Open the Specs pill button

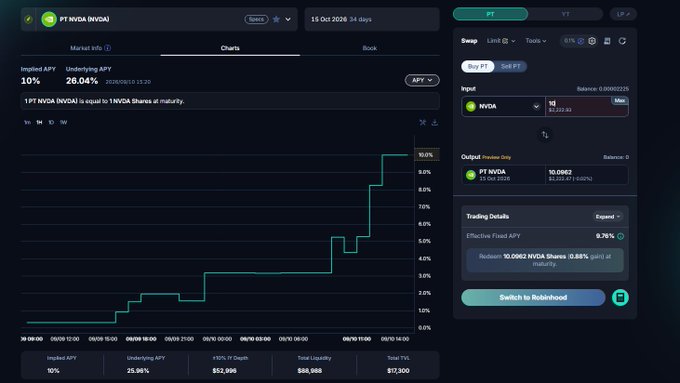click(x=256, y=19)
